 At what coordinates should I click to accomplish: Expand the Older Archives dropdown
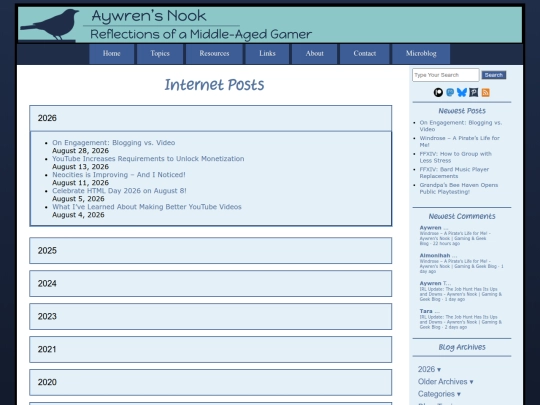coord(445,382)
